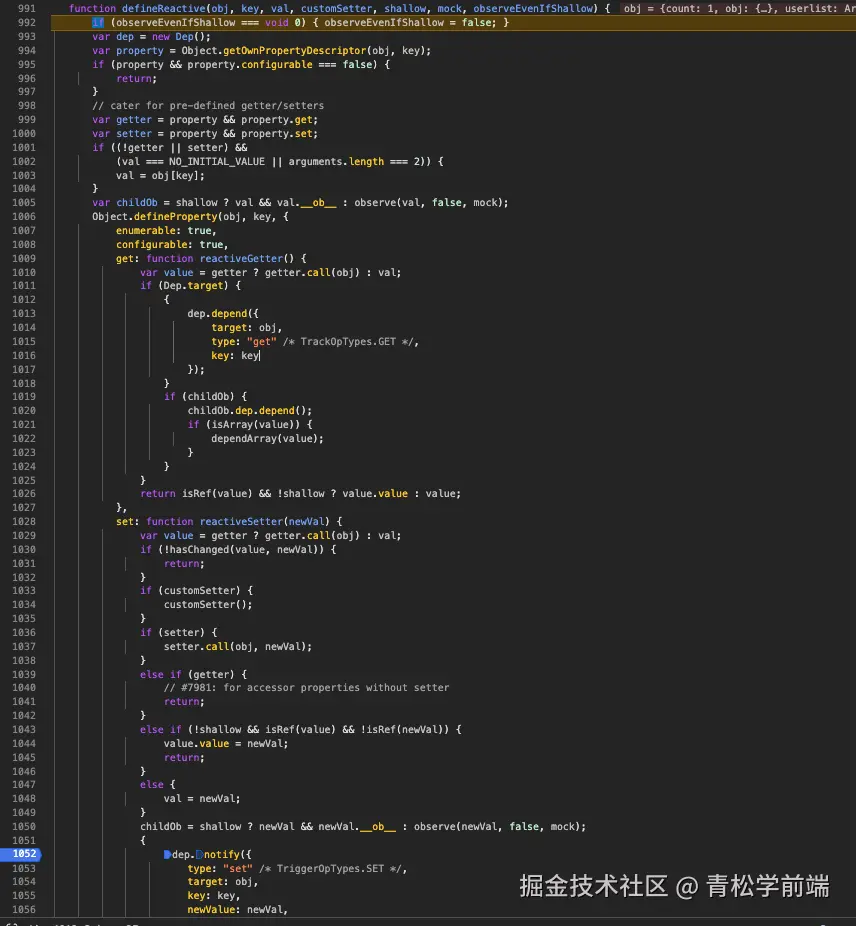This screenshot has height=926, width=856.
Task: Click the highlighted 'if' token on line 992
Action: click(x=96, y=22)
